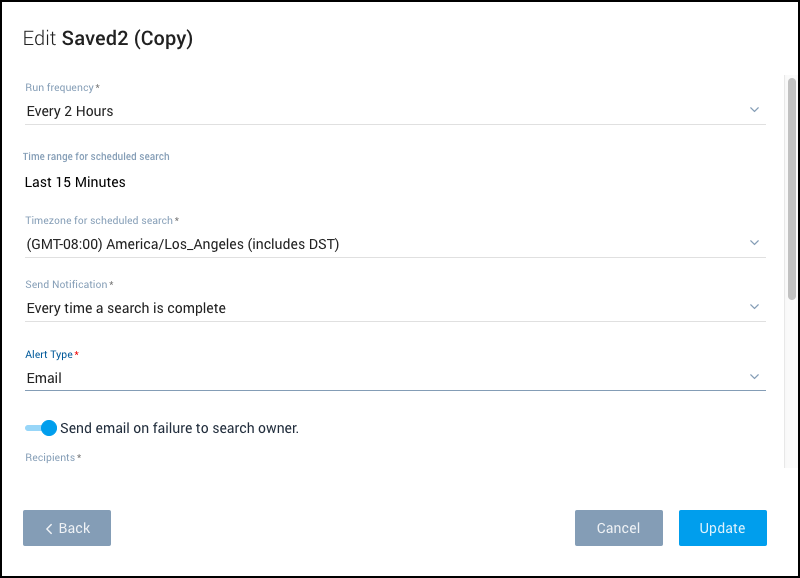
Task: Click the 'Time range for scheduled search' label
Action: click(x=96, y=157)
